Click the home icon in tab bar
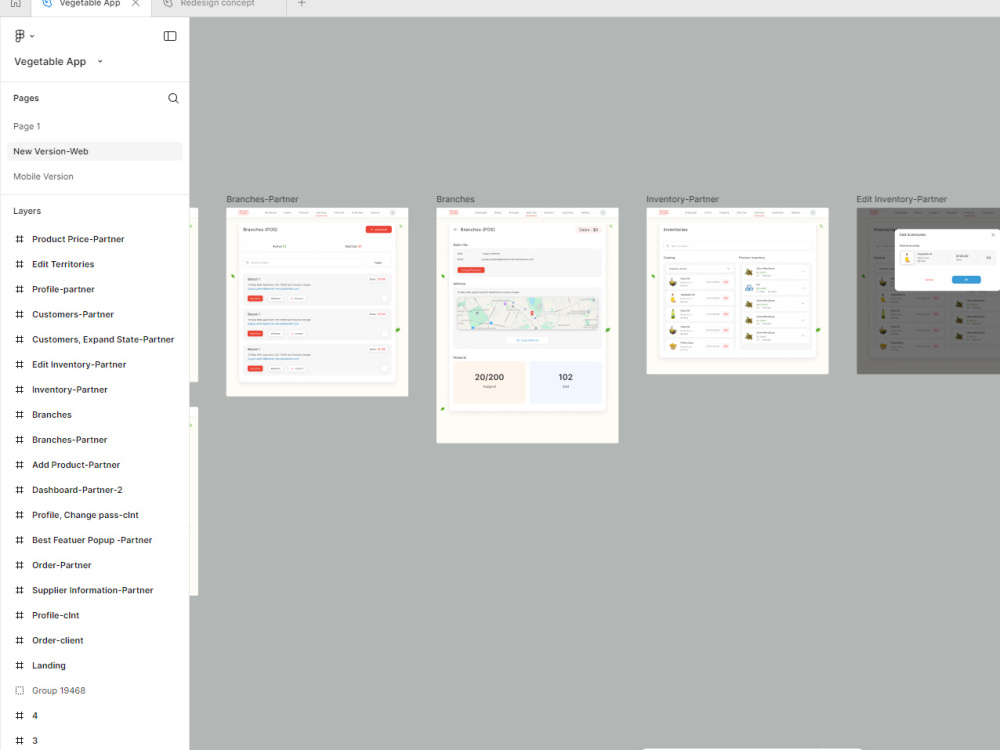1000x750 pixels. 15,3
